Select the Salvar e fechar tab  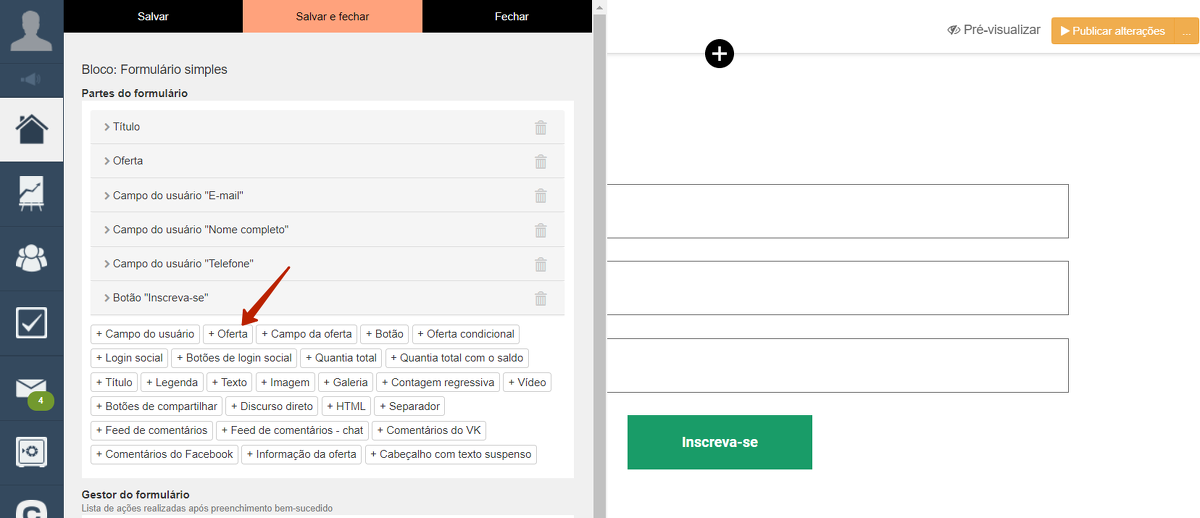(x=332, y=16)
